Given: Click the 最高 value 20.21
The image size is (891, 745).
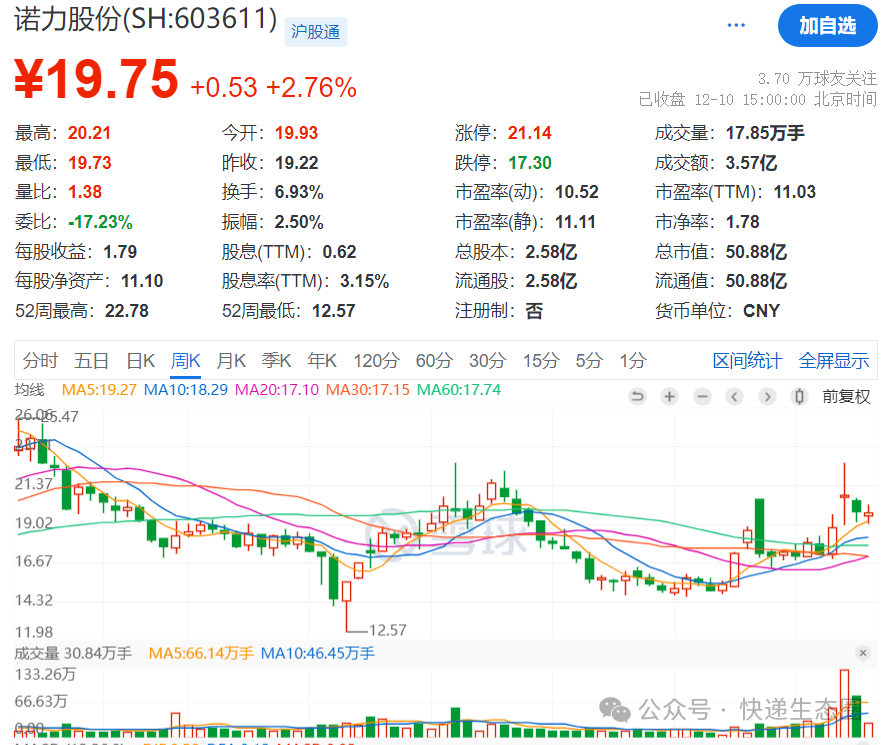Looking at the screenshot, I should (89, 133).
